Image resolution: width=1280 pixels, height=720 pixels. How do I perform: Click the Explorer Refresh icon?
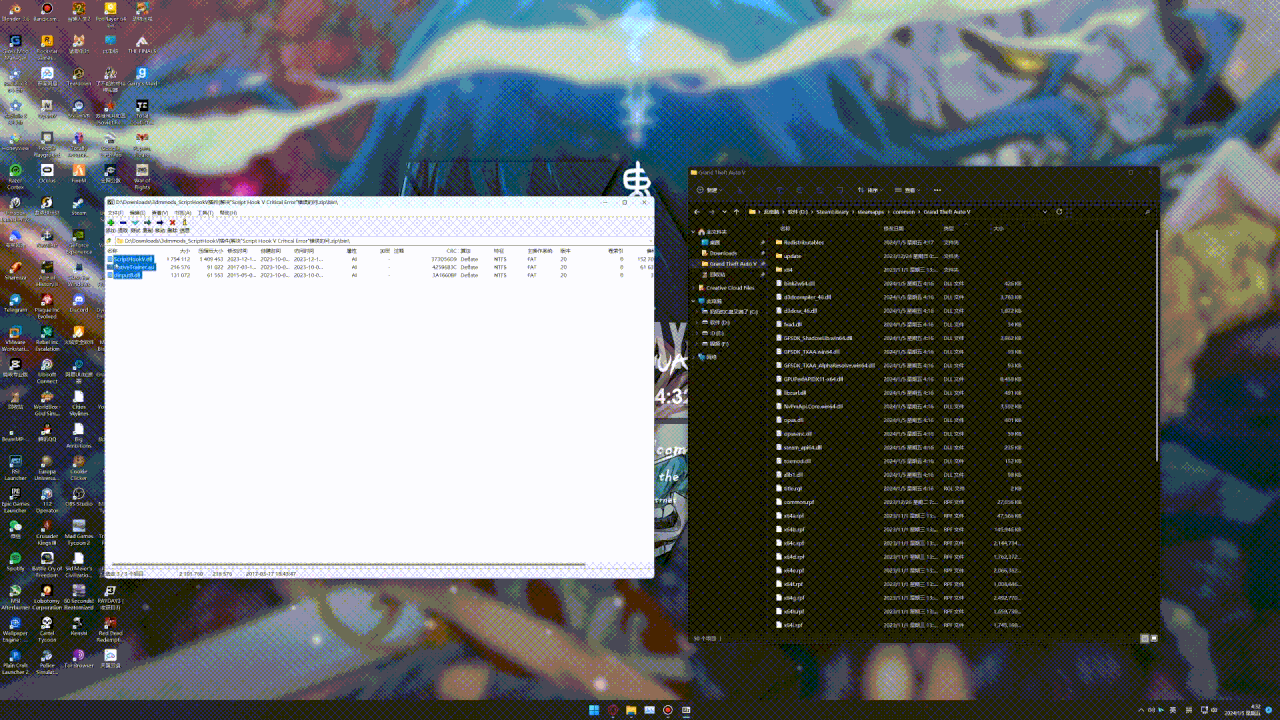[1059, 212]
